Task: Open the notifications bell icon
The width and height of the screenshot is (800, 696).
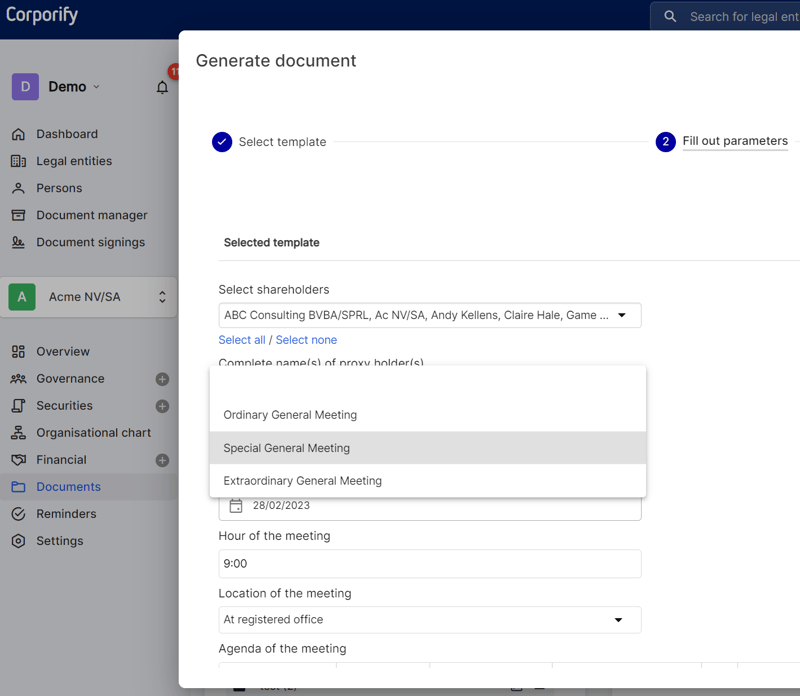Action: tap(162, 87)
